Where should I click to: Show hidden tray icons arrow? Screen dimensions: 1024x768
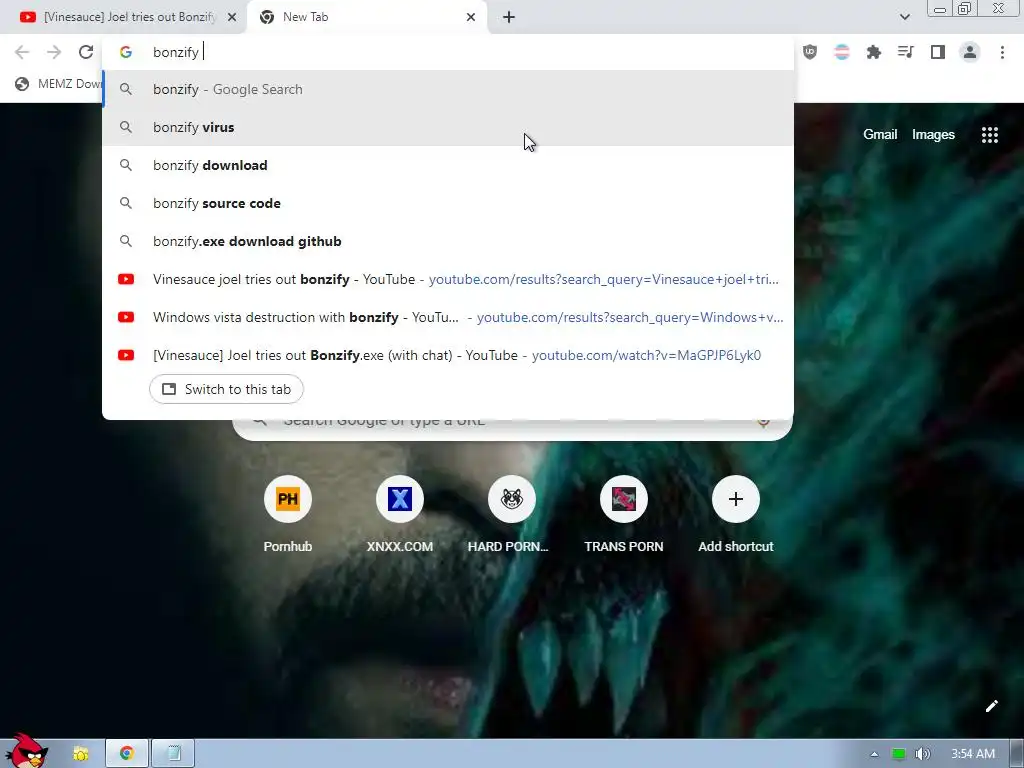[x=874, y=754]
